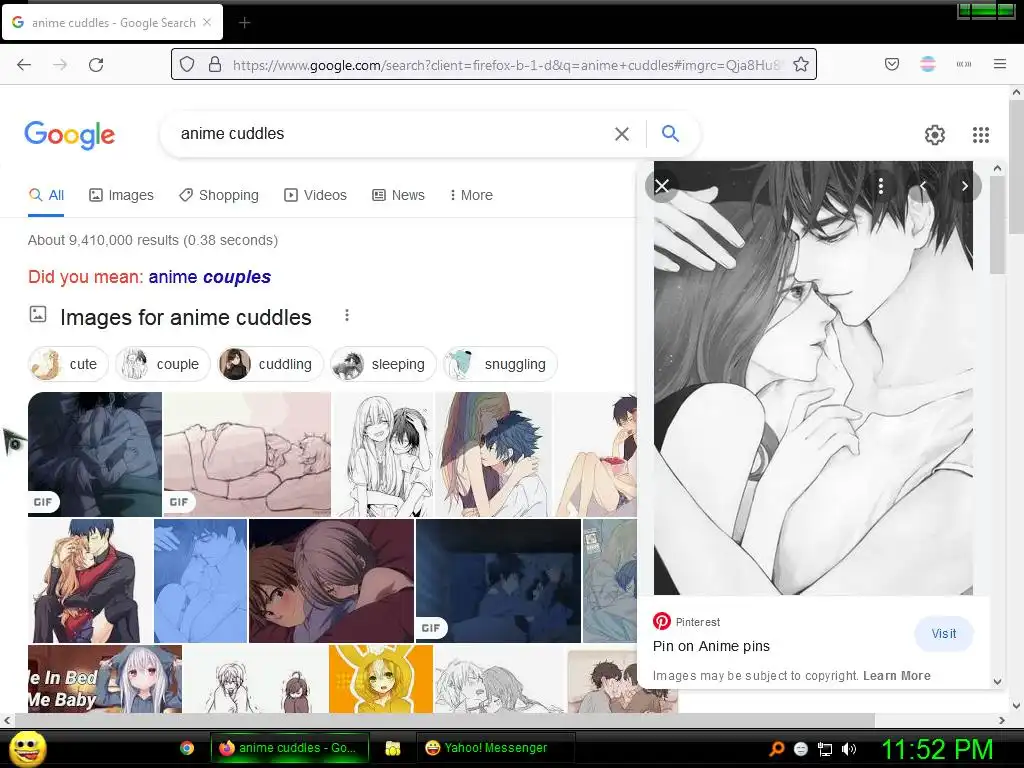Close image preview panel with X
1024x768 pixels.
[x=662, y=186]
